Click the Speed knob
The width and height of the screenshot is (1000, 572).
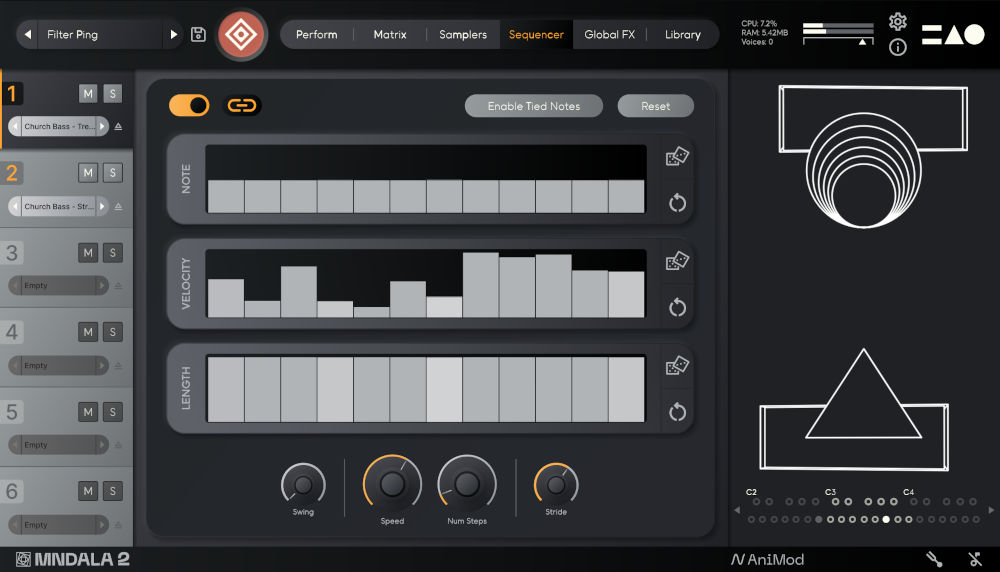coord(392,484)
